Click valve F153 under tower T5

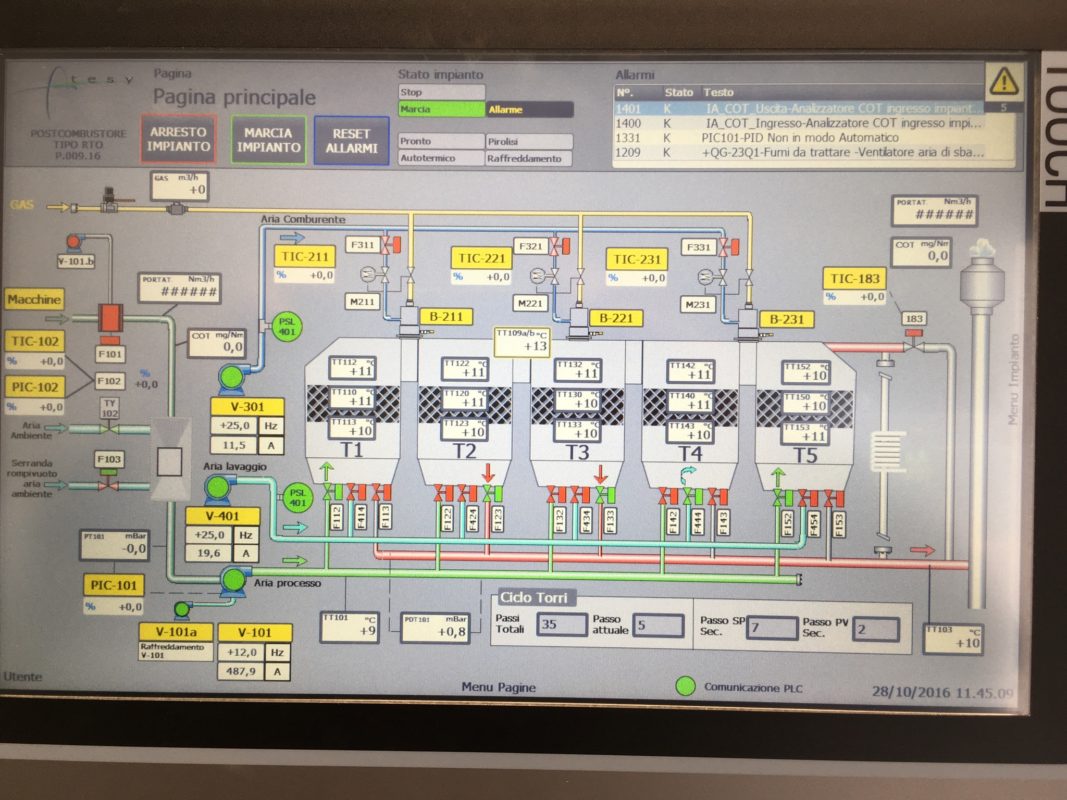click(835, 498)
